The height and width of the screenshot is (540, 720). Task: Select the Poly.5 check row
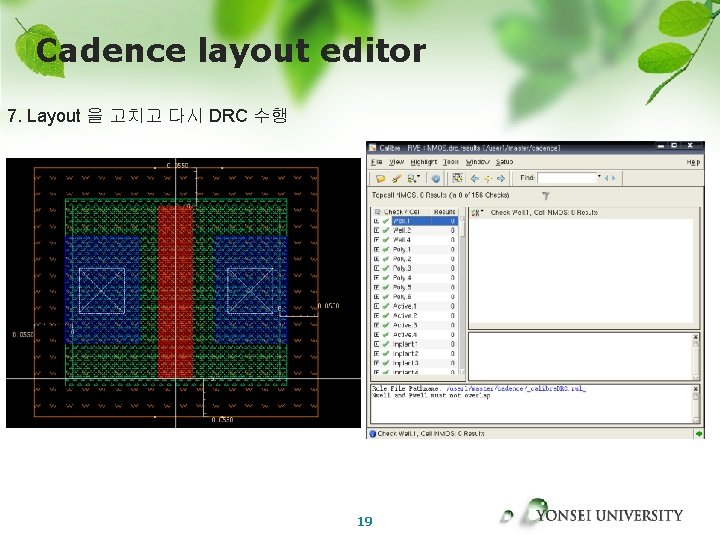415,287
